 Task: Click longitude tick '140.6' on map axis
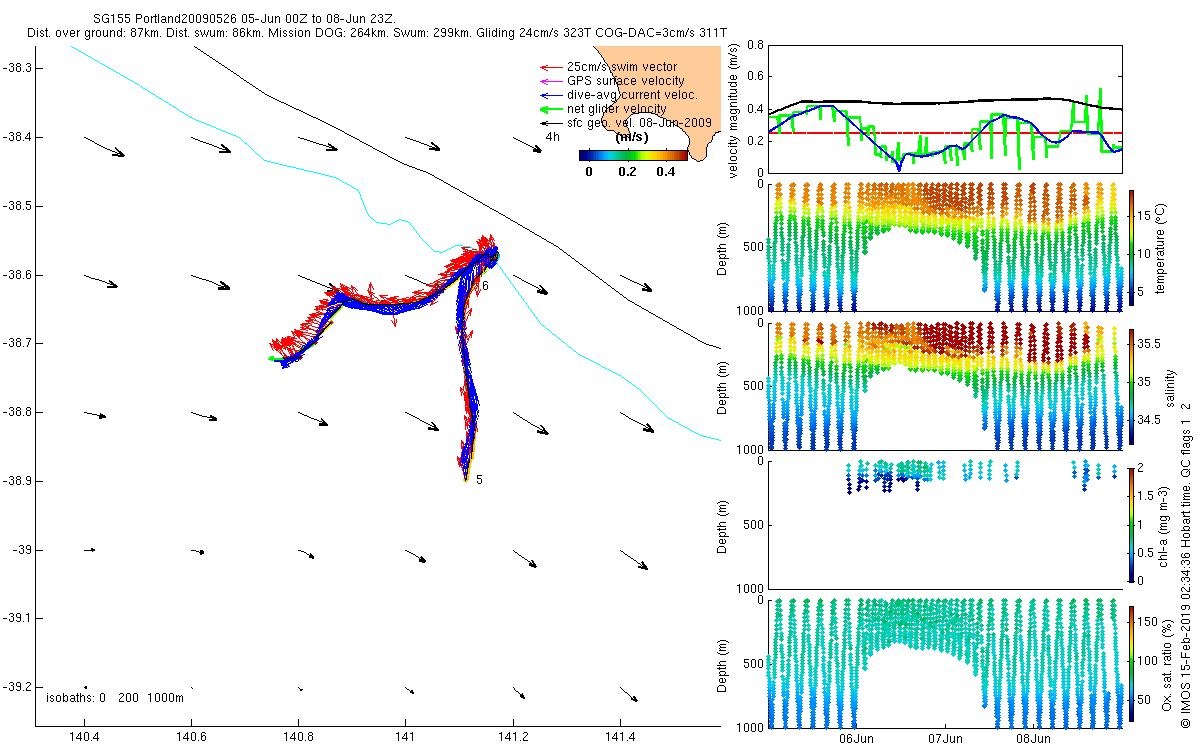(x=191, y=738)
